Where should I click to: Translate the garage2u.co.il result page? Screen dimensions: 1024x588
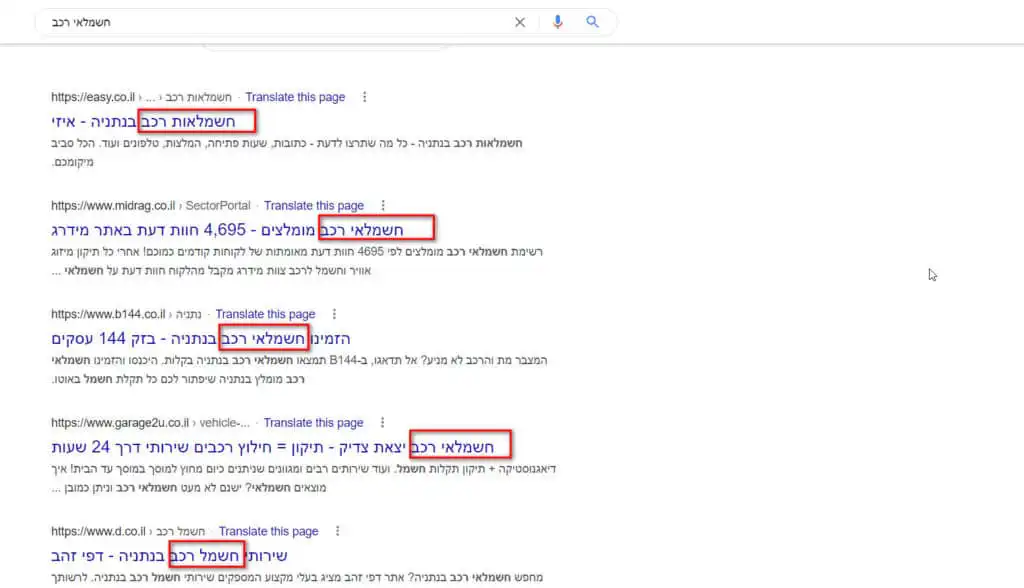(x=313, y=423)
